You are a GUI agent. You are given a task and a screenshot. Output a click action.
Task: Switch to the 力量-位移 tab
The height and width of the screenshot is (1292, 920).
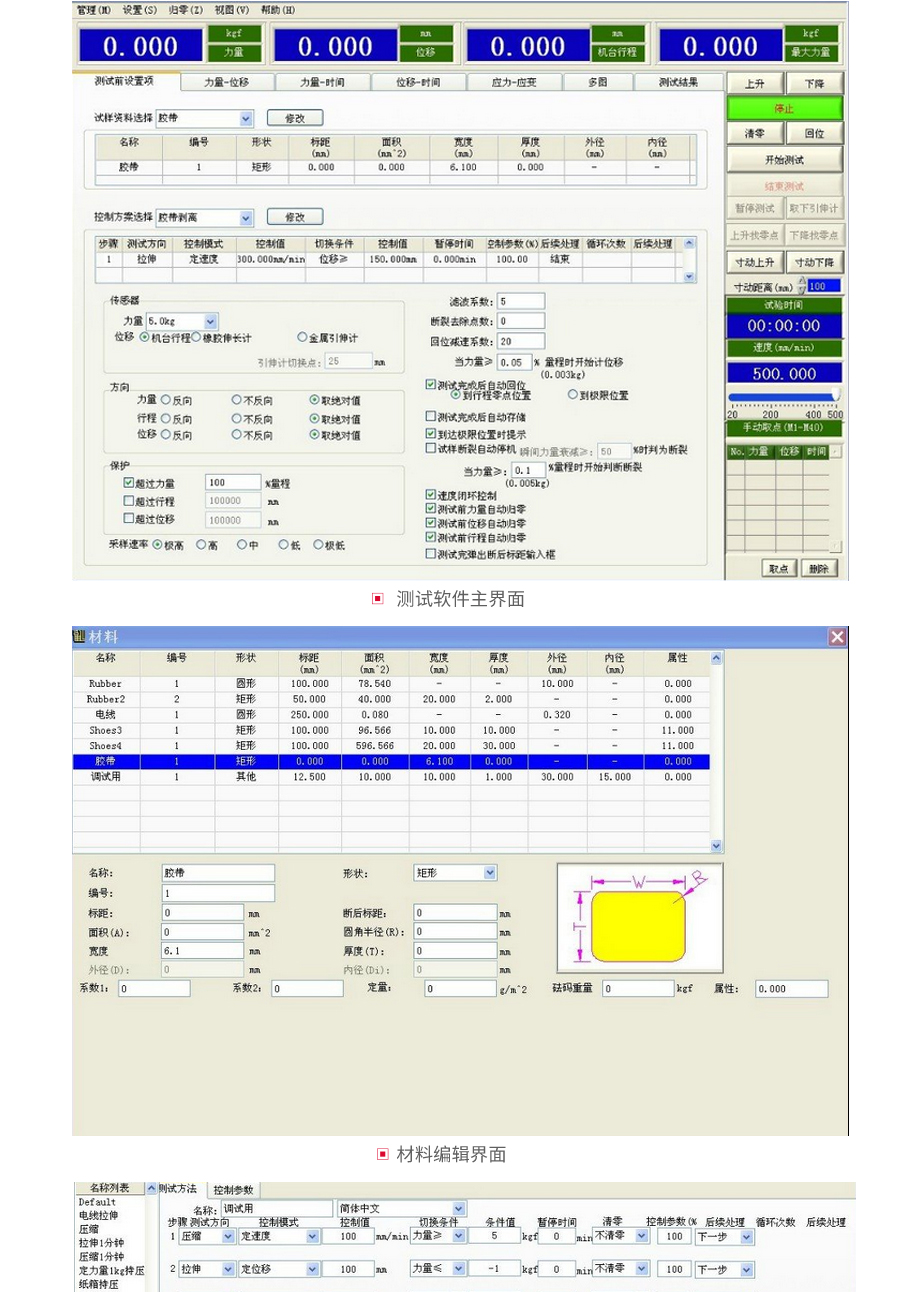226,83
